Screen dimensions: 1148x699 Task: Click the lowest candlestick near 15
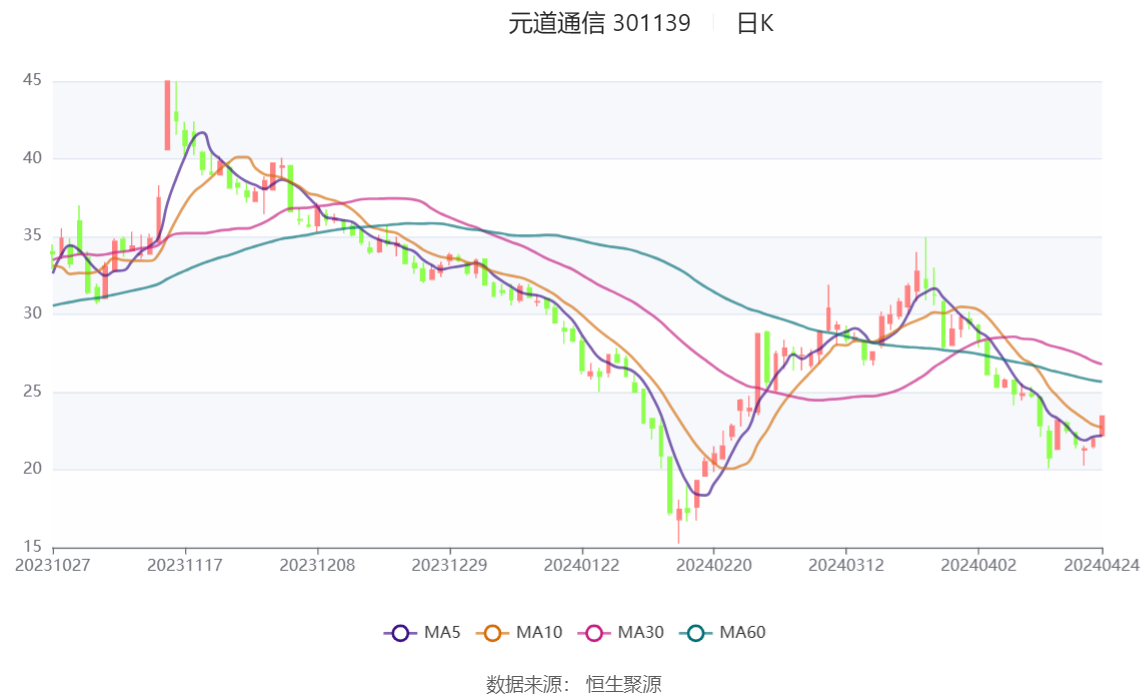pos(679,521)
